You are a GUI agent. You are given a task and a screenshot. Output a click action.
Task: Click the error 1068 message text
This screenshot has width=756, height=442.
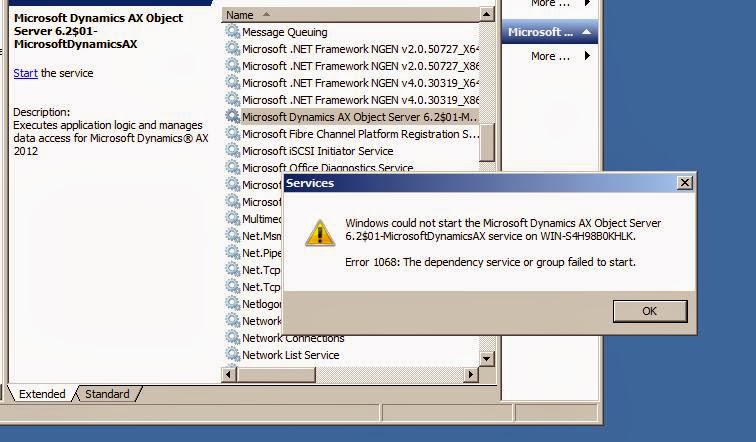tap(490, 262)
